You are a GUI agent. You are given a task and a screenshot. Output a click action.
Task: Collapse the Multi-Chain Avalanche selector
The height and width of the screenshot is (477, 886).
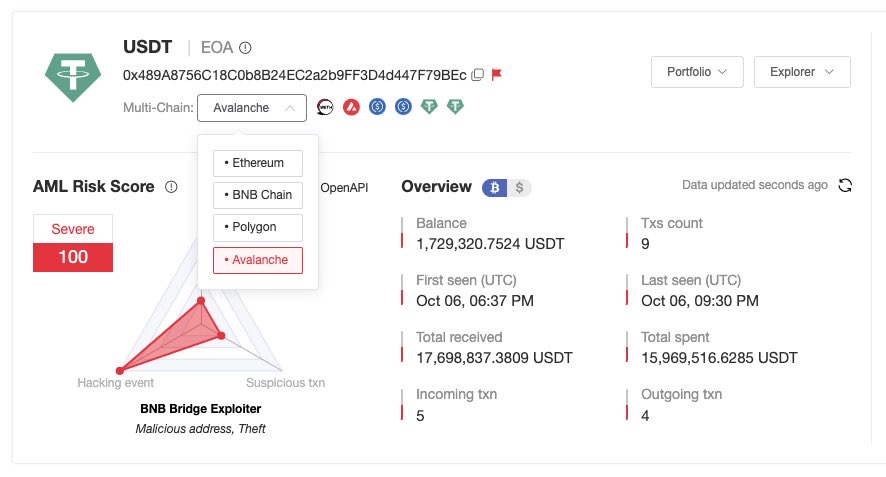click(x=251, y=108)
